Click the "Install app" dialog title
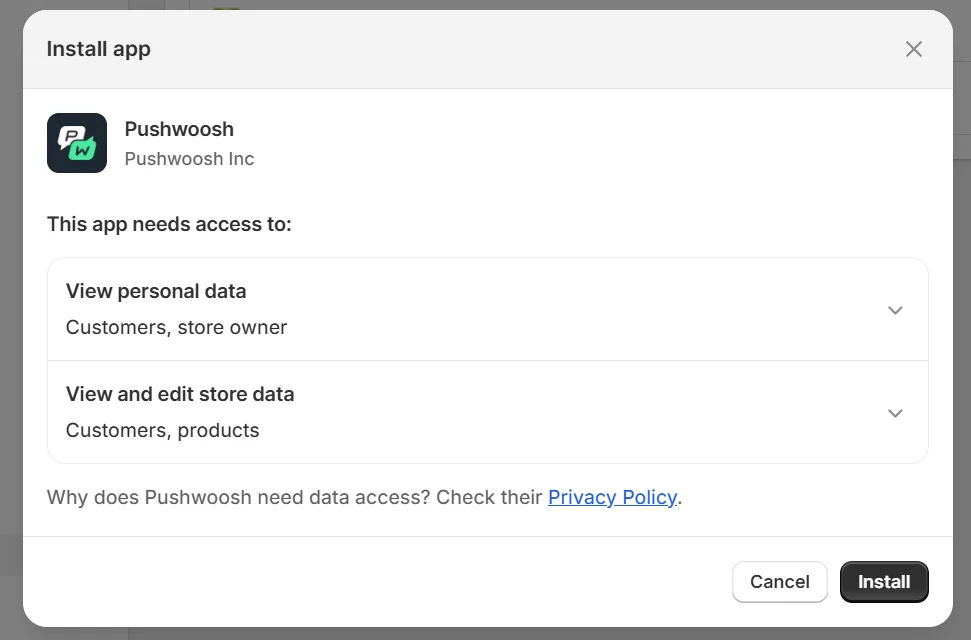The height and width of the screenshot is (640, 971). (98, 49)
